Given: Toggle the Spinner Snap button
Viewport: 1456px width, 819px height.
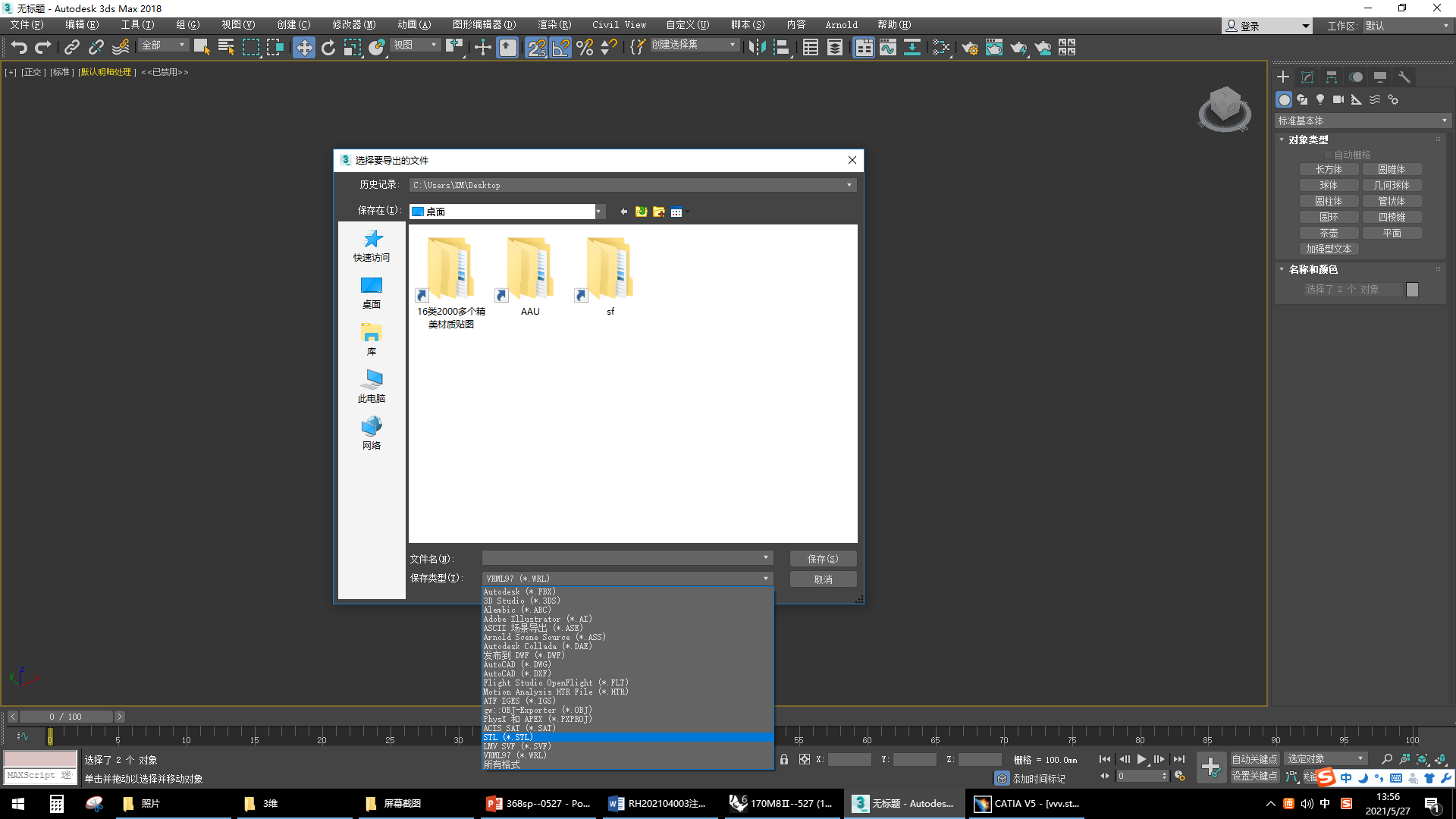Looking at the screenshot, I should click(608, 48).
